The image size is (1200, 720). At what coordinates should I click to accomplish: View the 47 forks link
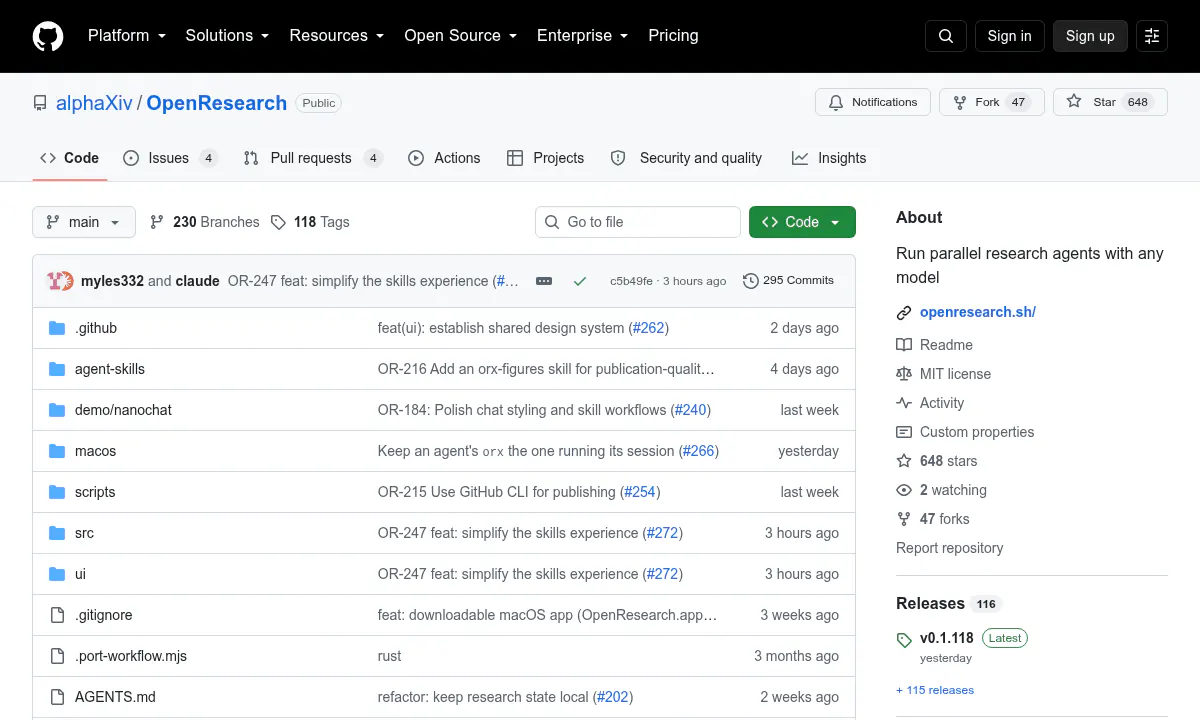click(x=933, y=519)
